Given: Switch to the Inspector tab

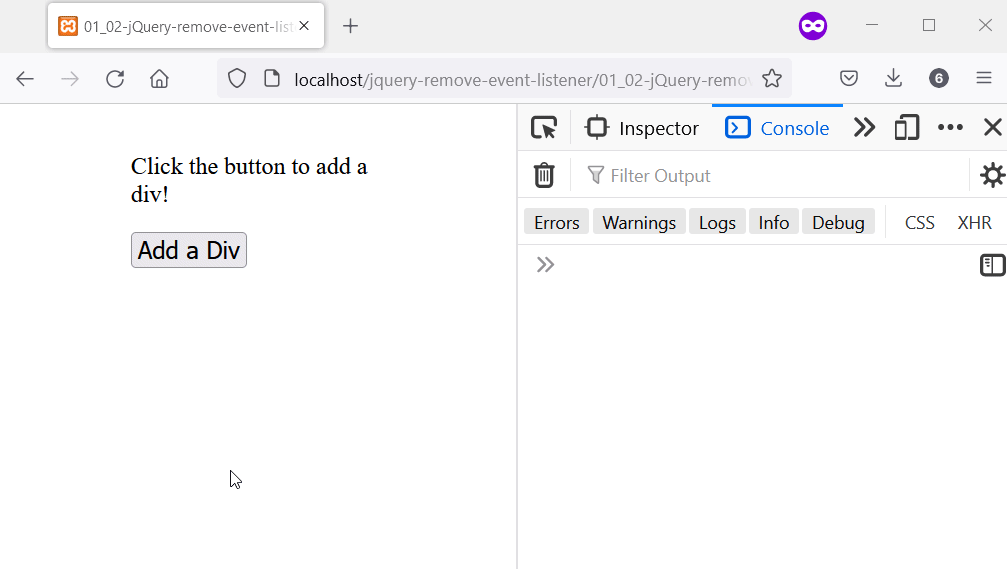Looking at the screenshot, I should coord(642,128).
